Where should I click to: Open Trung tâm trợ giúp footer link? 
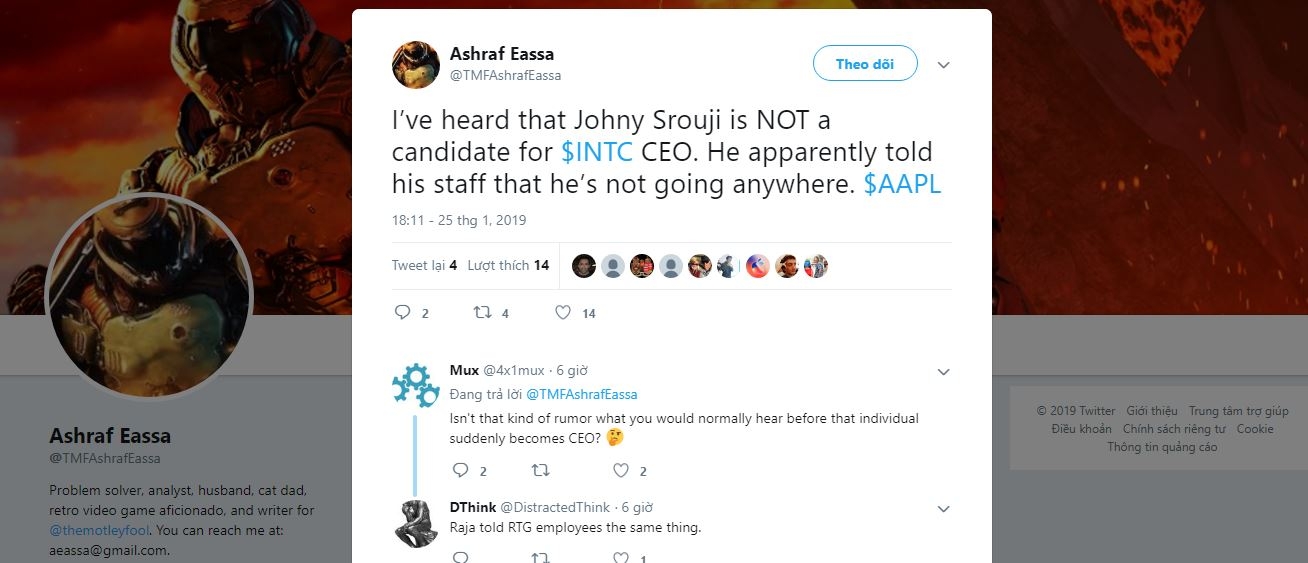point(1238,411)
